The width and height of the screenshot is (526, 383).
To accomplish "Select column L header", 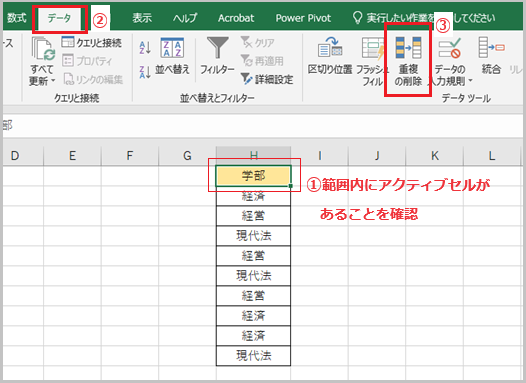I will coord(492,156).
